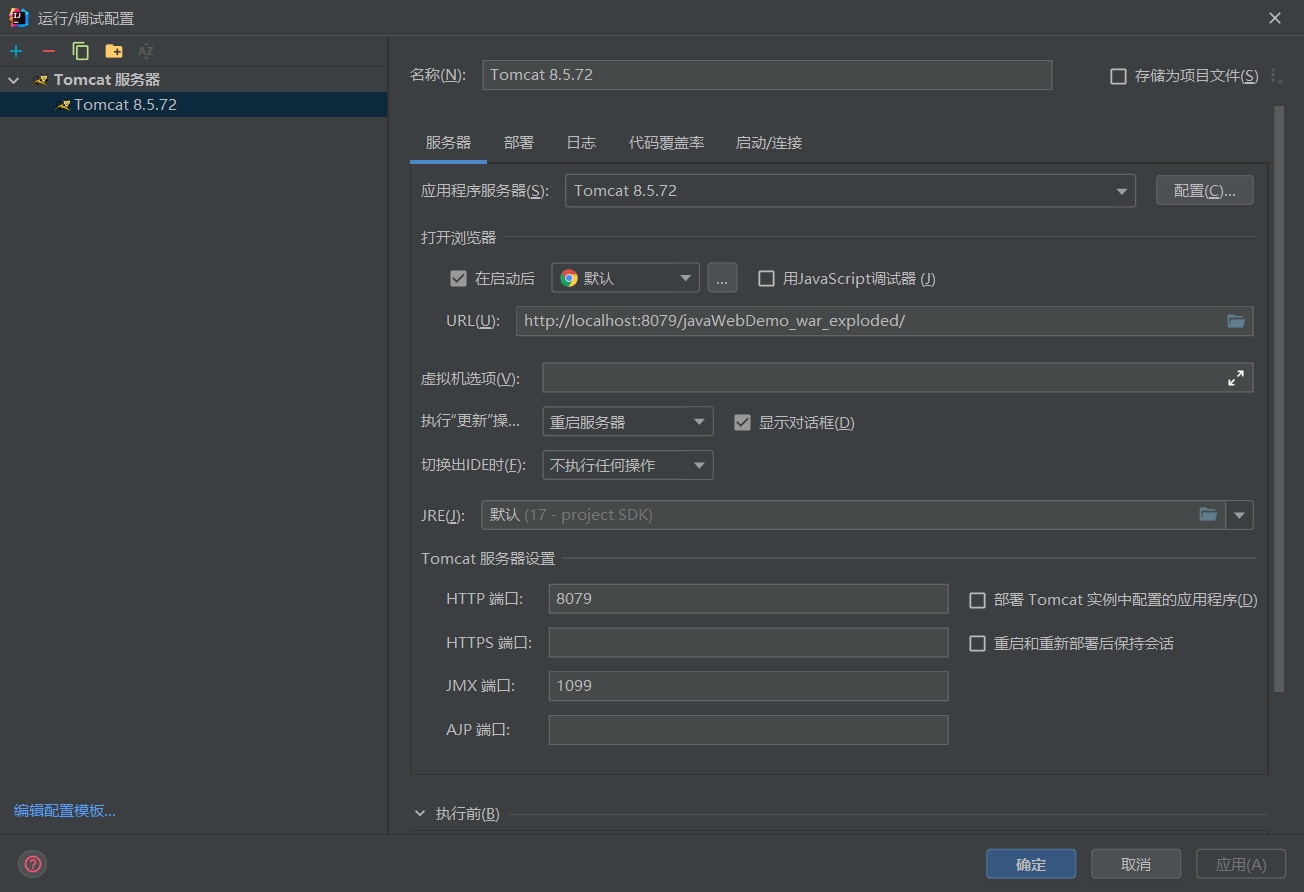Toggle the 存储为项目文件 checkbox
Image resolution: width=1304 pixels, height=892 pixels.
pos(1119,76)
